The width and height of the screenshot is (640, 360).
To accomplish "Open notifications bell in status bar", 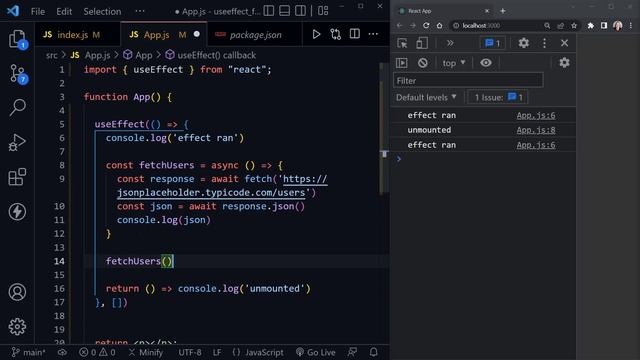I will [x=373, y=352].
